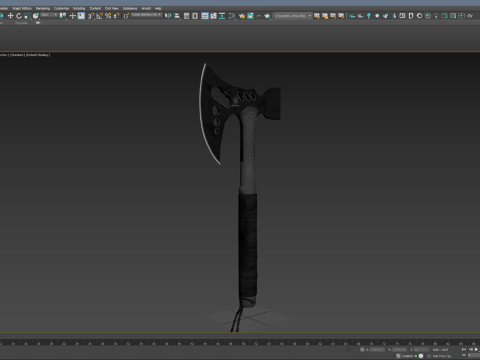The width and height of the screenshot is (480, 360).
Task: Click the Mirror tool icon
Action: click(168, 16)
